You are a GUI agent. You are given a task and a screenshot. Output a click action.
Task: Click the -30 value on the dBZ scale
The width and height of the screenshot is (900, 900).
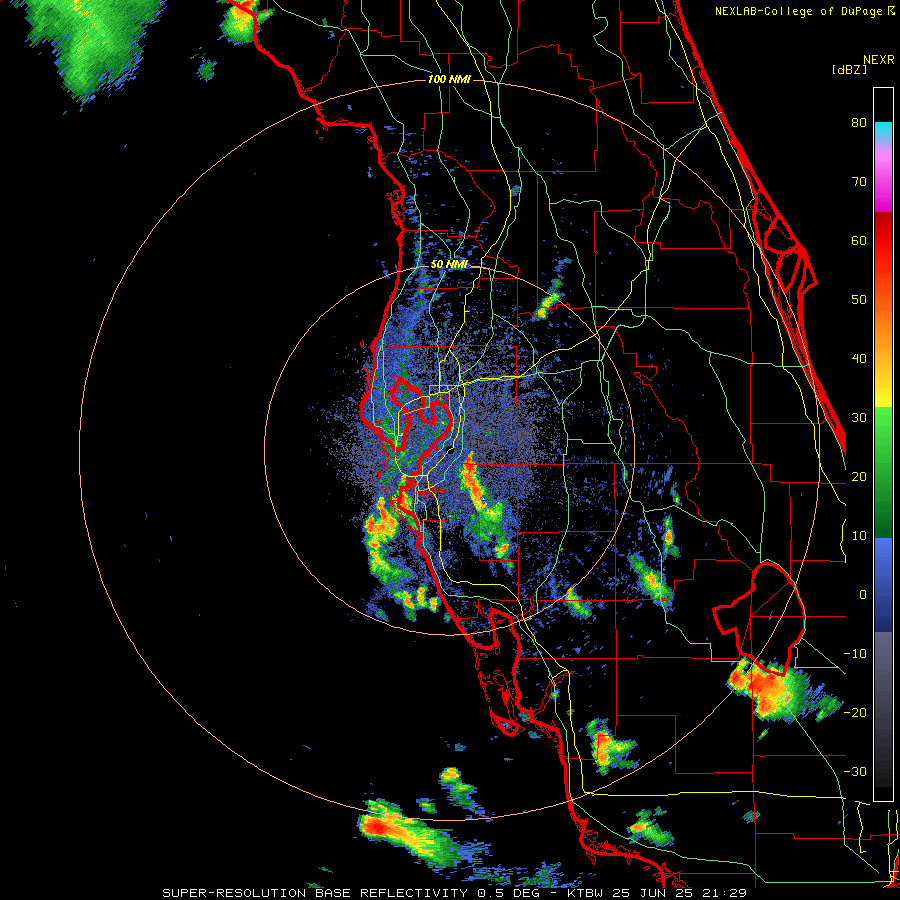pos(855,771)
